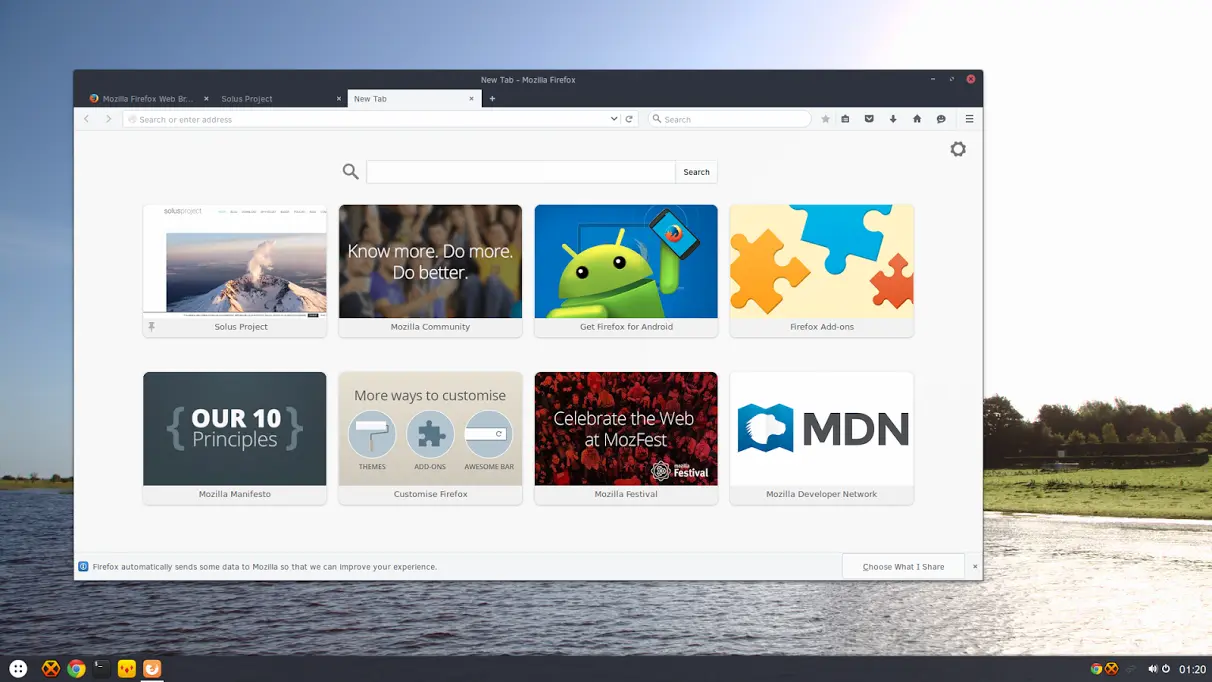Go to the Firefox home page
This screenshot has height=682, width=1212.
[x=917, y=119]
